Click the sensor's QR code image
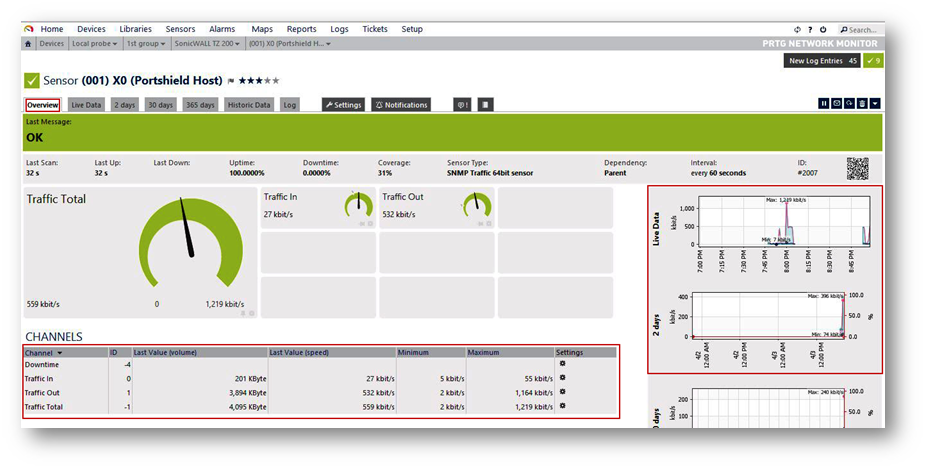Screen dimensions: 927x470 857,168
